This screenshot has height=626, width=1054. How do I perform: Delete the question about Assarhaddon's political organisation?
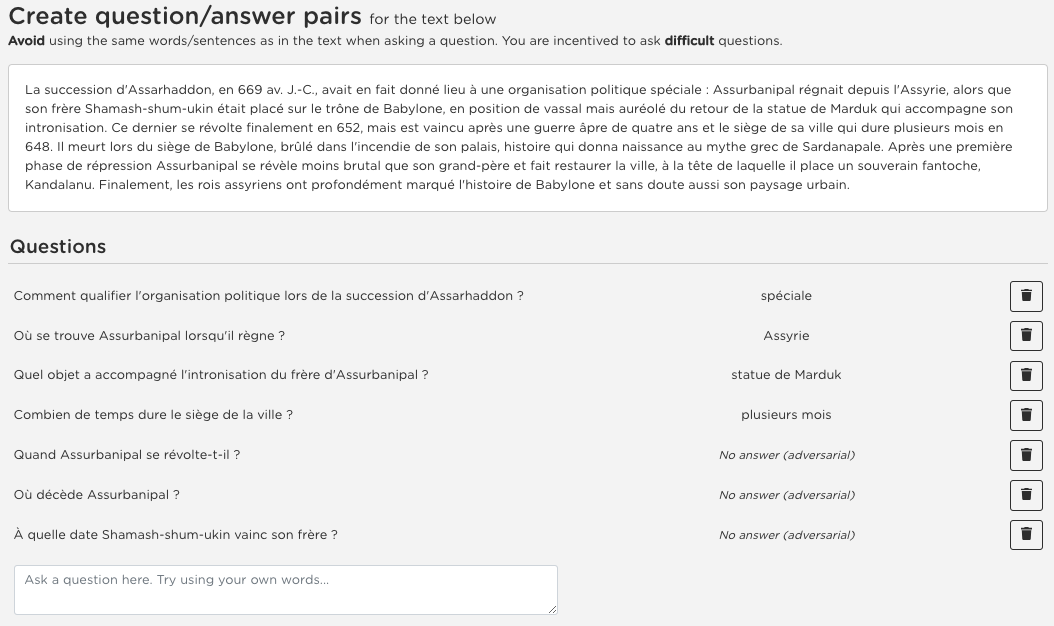pyautogui.click(x=1026, y=296)
